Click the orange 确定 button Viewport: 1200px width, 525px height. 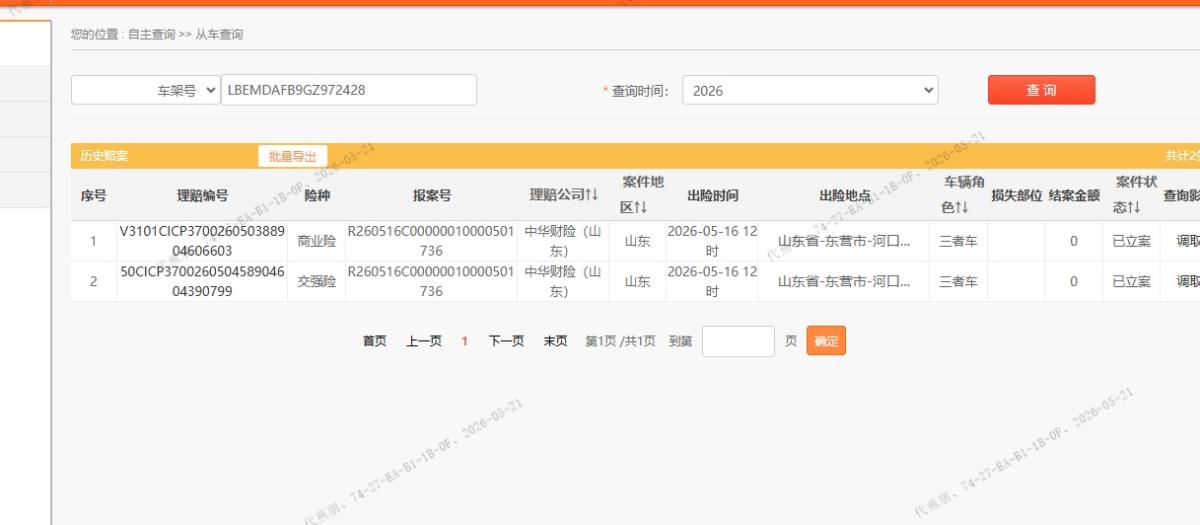tap(826, 341)
